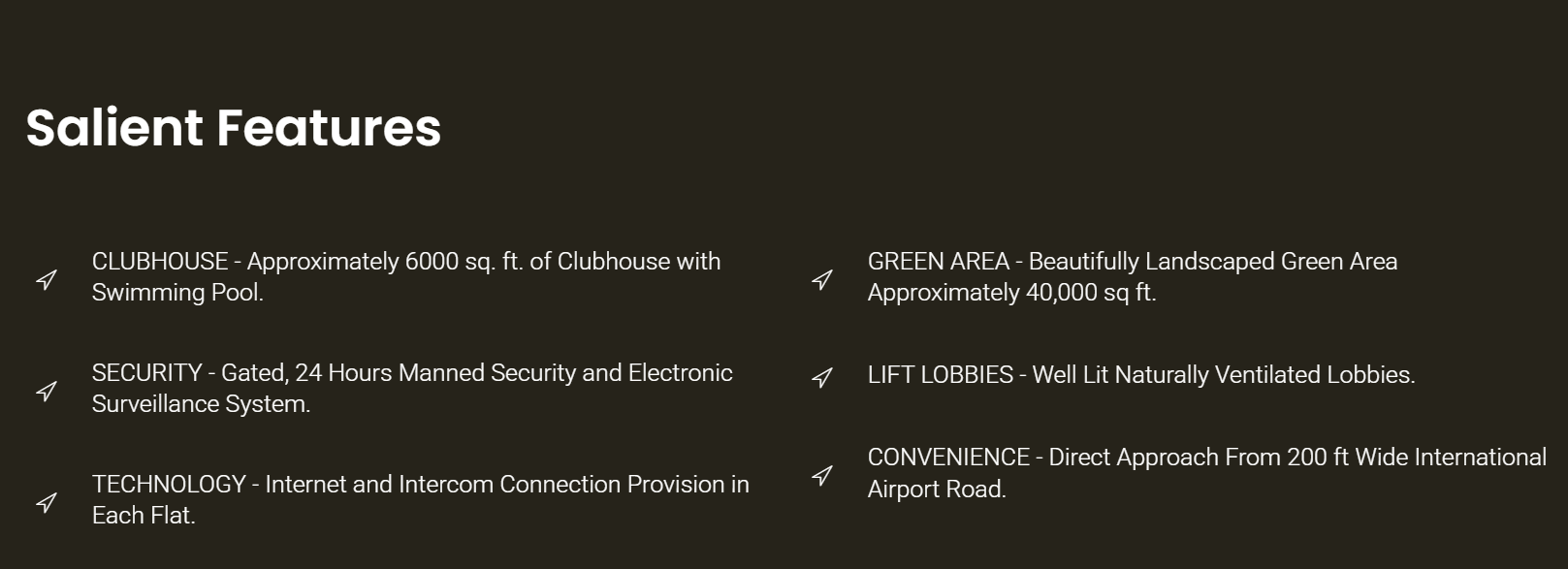1568x569 pixels.
Task: Select the GREEN AREA label text
Action: click(x=939, y=262)
